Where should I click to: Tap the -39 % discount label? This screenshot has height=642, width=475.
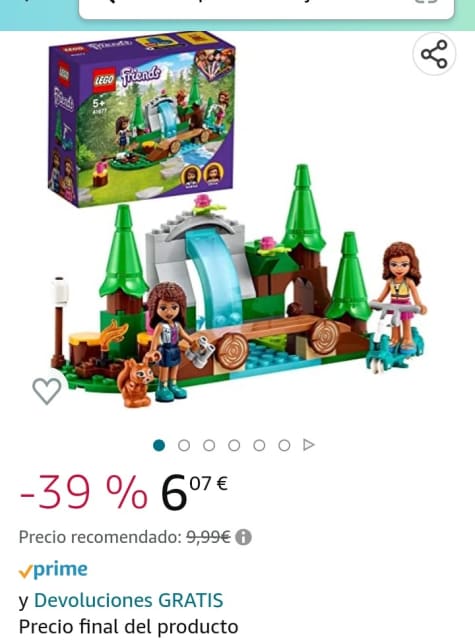click(x=83, y=493)
